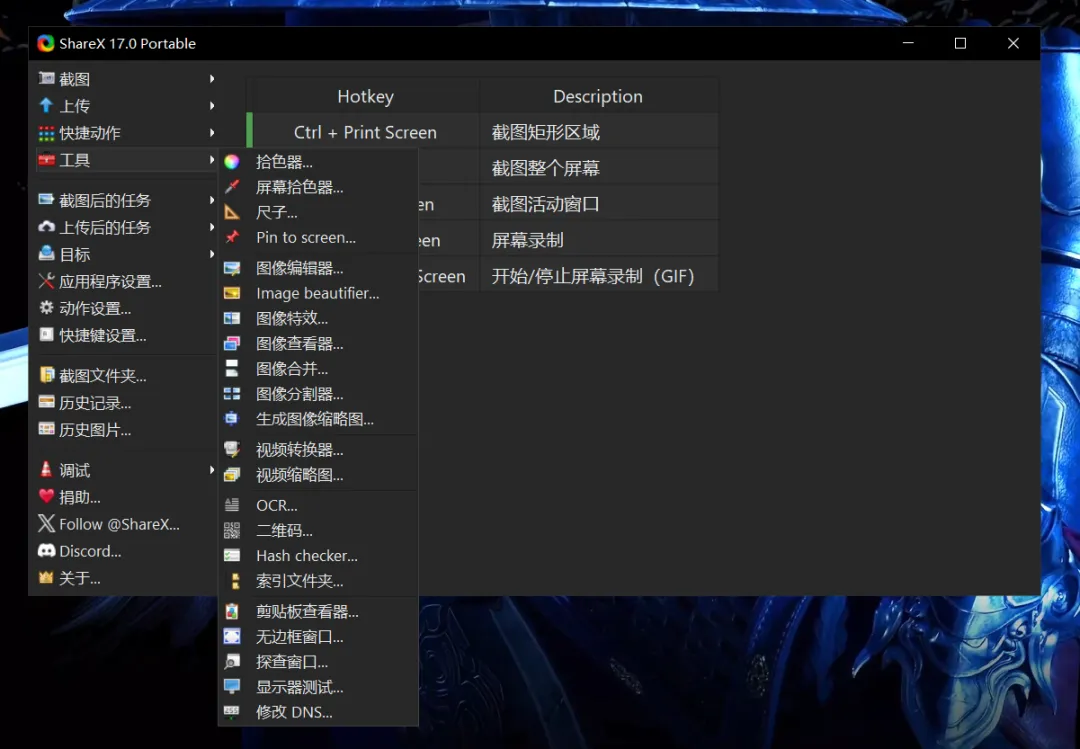Click the 图像查看器 viewer icon
The height and width of the screenshot is (749, 1080).
232,343
